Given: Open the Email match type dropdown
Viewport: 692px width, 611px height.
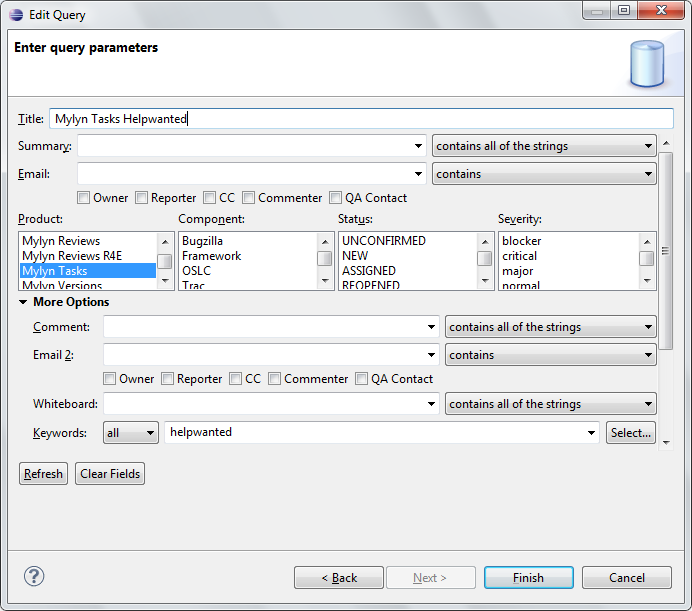Looking at the screenshot, I should coord(544,174).
